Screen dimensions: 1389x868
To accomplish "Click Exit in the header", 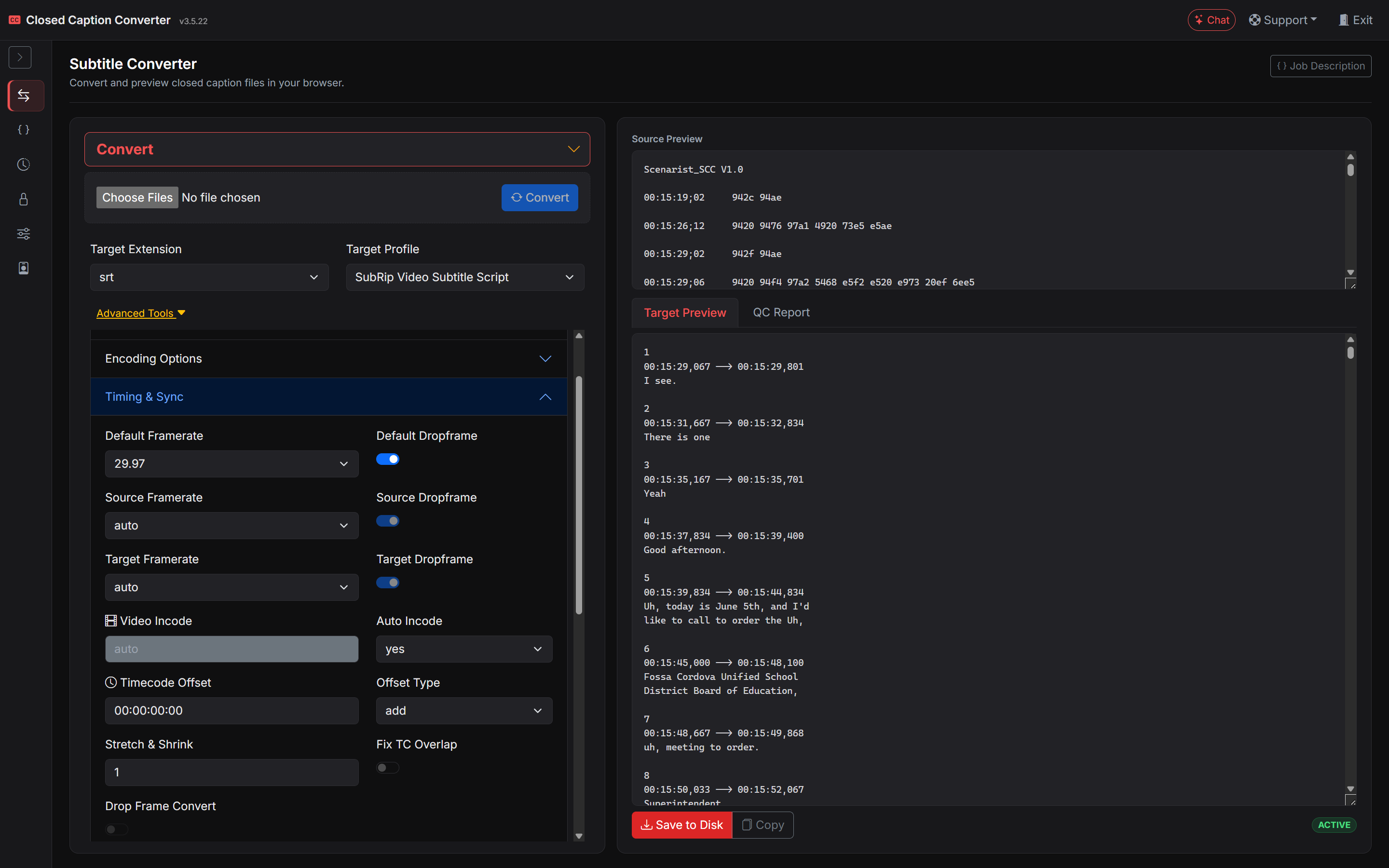I will tap(1355, 20).
